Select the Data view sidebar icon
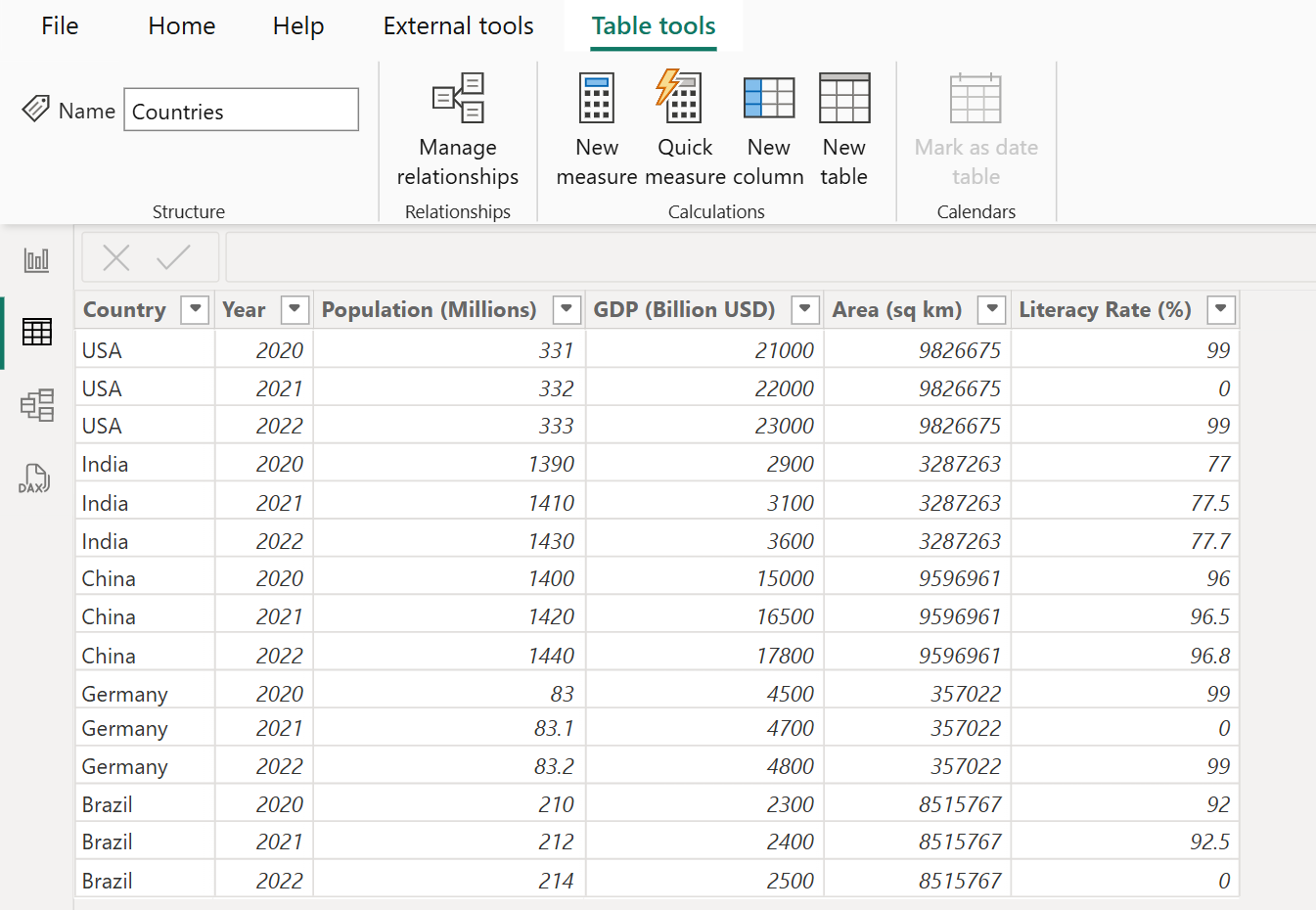The width and height of the screenshot is (1316, 910). (x=36, y=332)
